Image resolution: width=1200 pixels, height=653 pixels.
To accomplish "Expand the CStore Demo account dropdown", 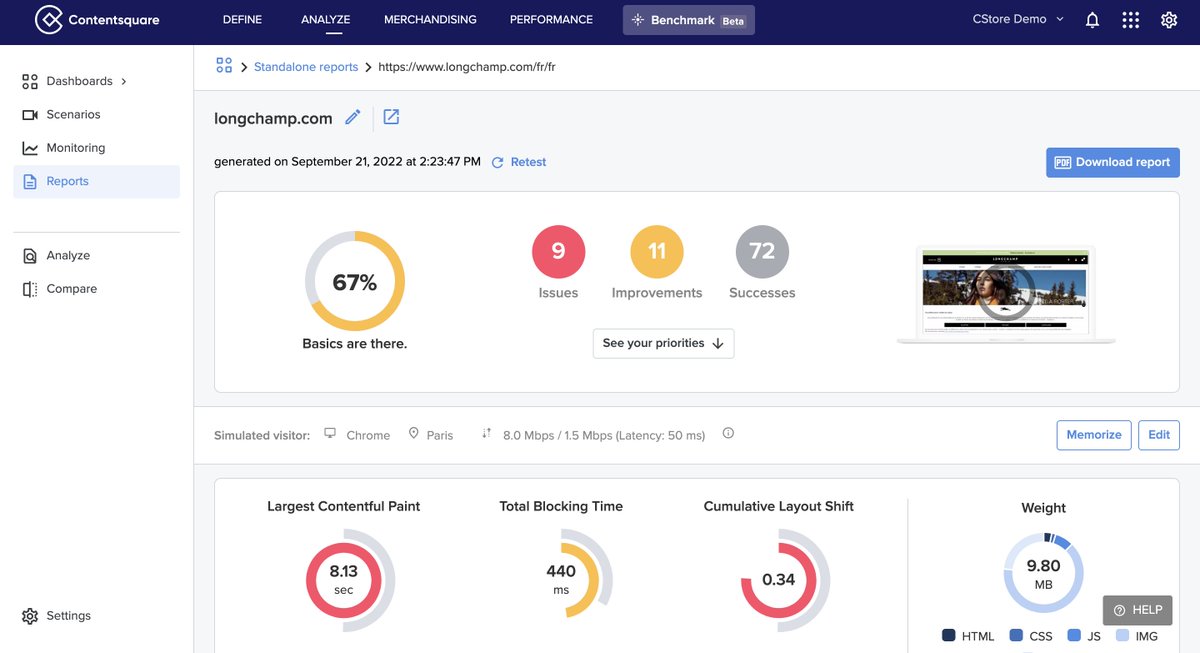I will point(1018,19).
